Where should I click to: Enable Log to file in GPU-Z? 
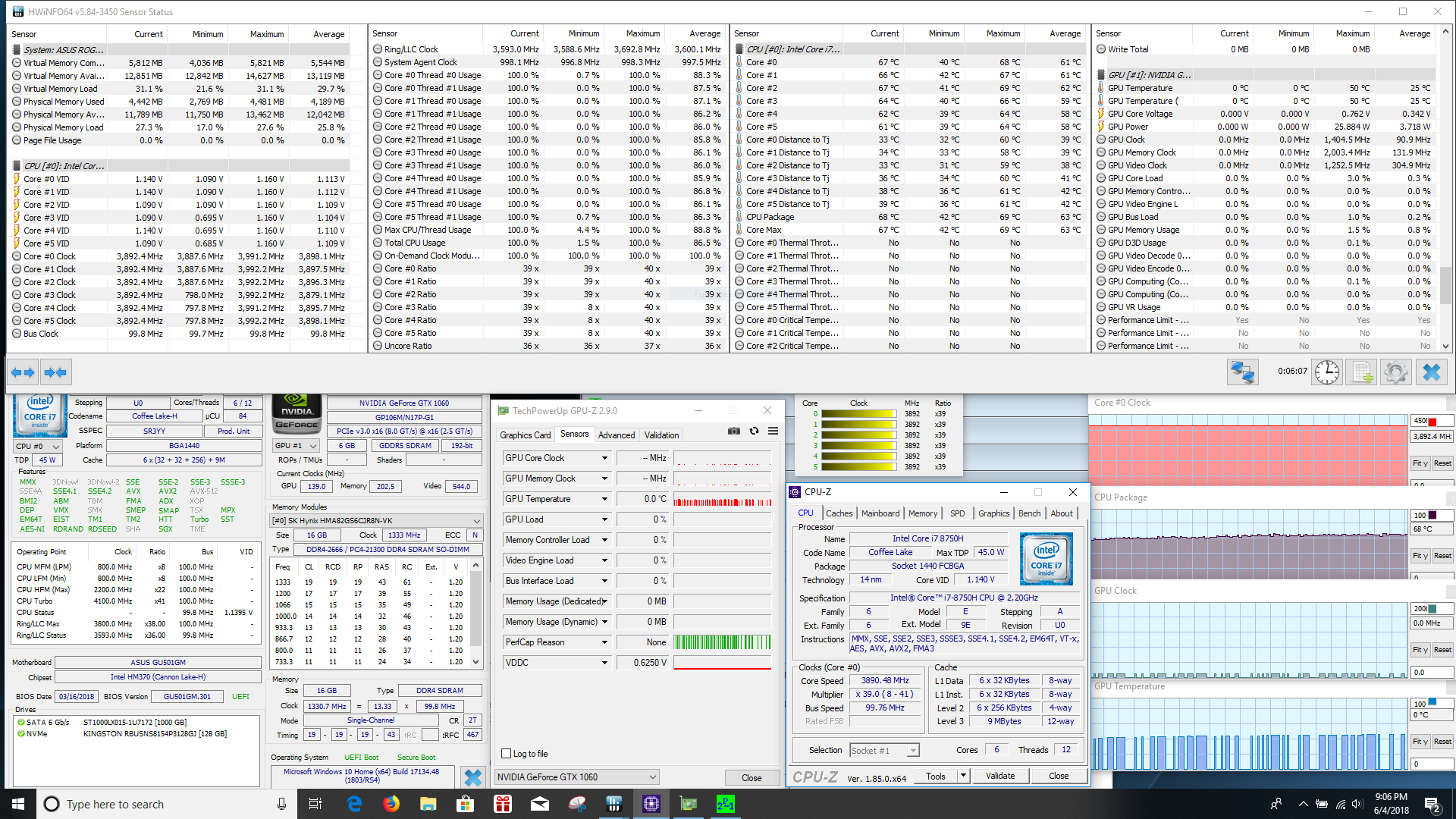click(506, 754)
